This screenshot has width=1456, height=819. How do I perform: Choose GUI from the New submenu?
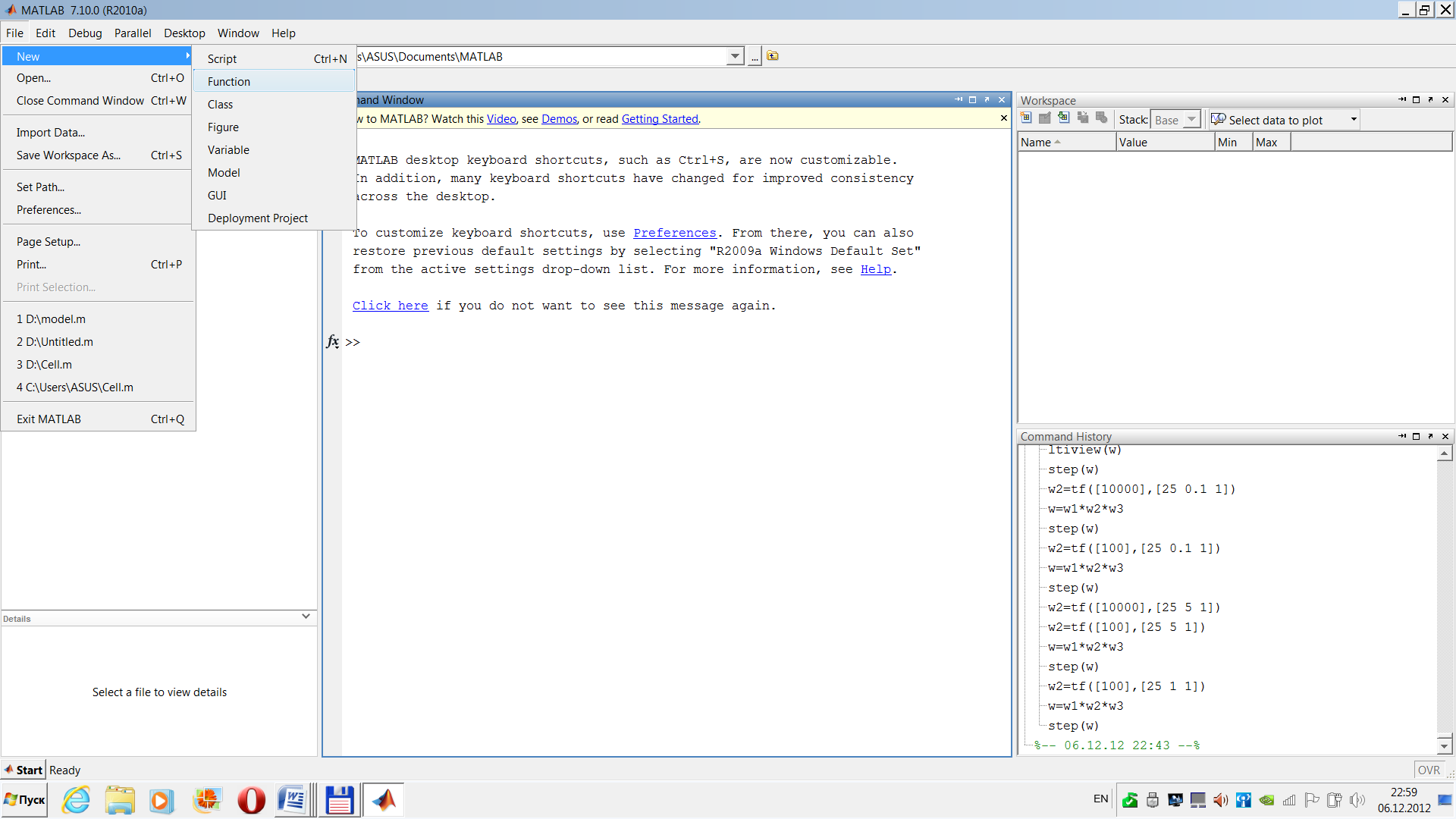coord(275,196)
